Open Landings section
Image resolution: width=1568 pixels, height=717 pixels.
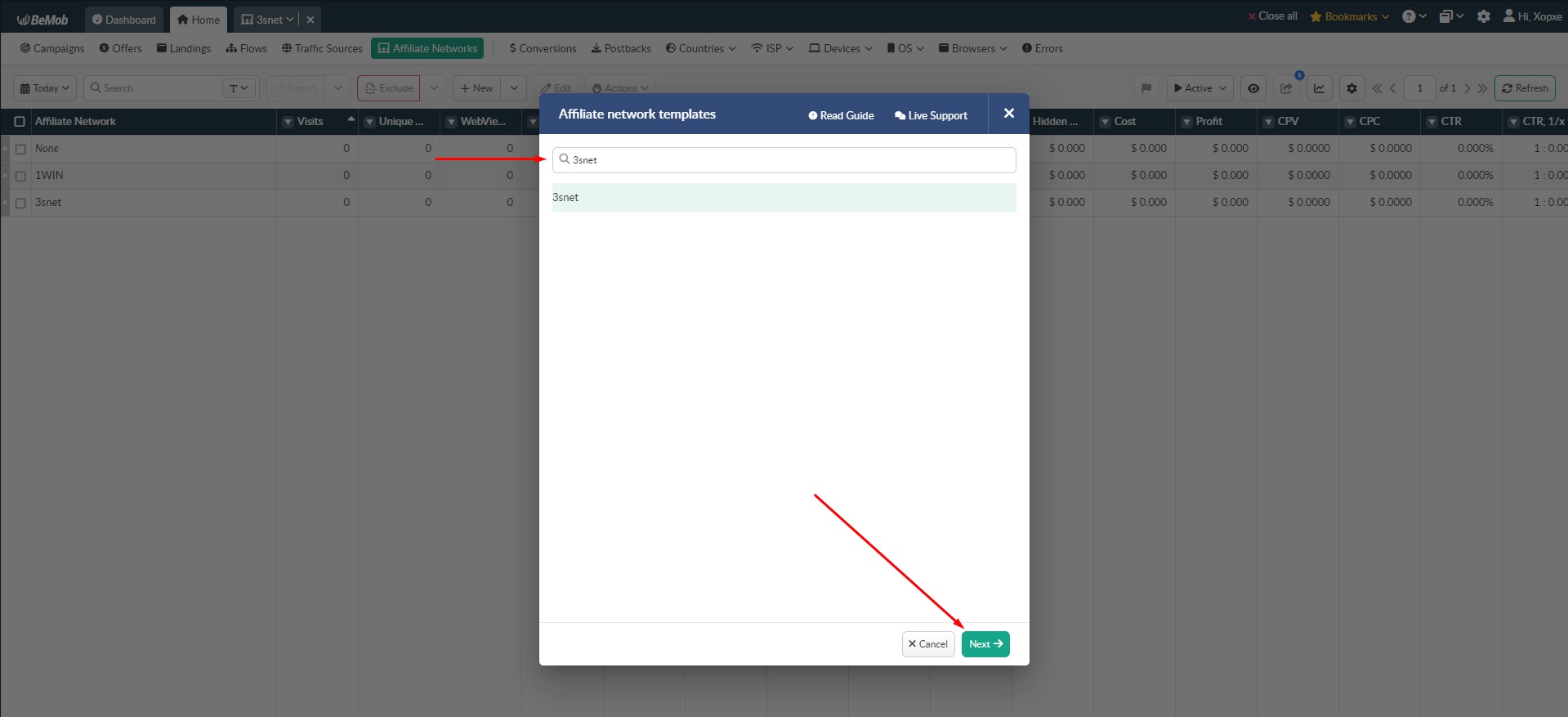[x=184, y=48]
